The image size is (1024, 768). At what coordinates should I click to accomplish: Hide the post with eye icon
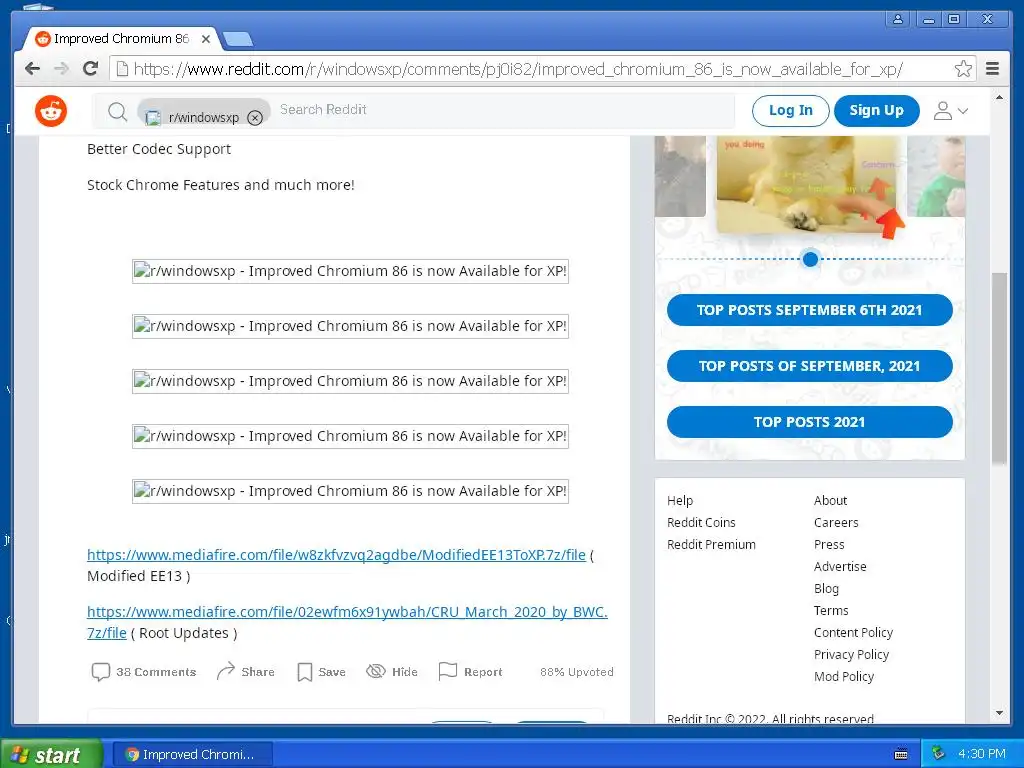coord(392,672)
